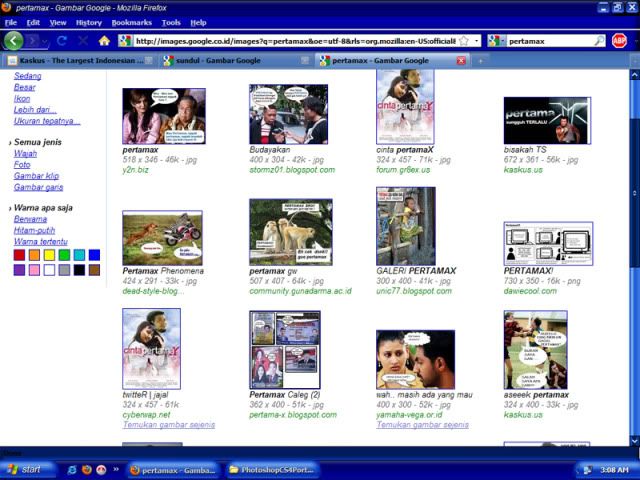This screenshot has width=640, height=480.
Task: Select the blue color swatch
Action: (94, 255)
